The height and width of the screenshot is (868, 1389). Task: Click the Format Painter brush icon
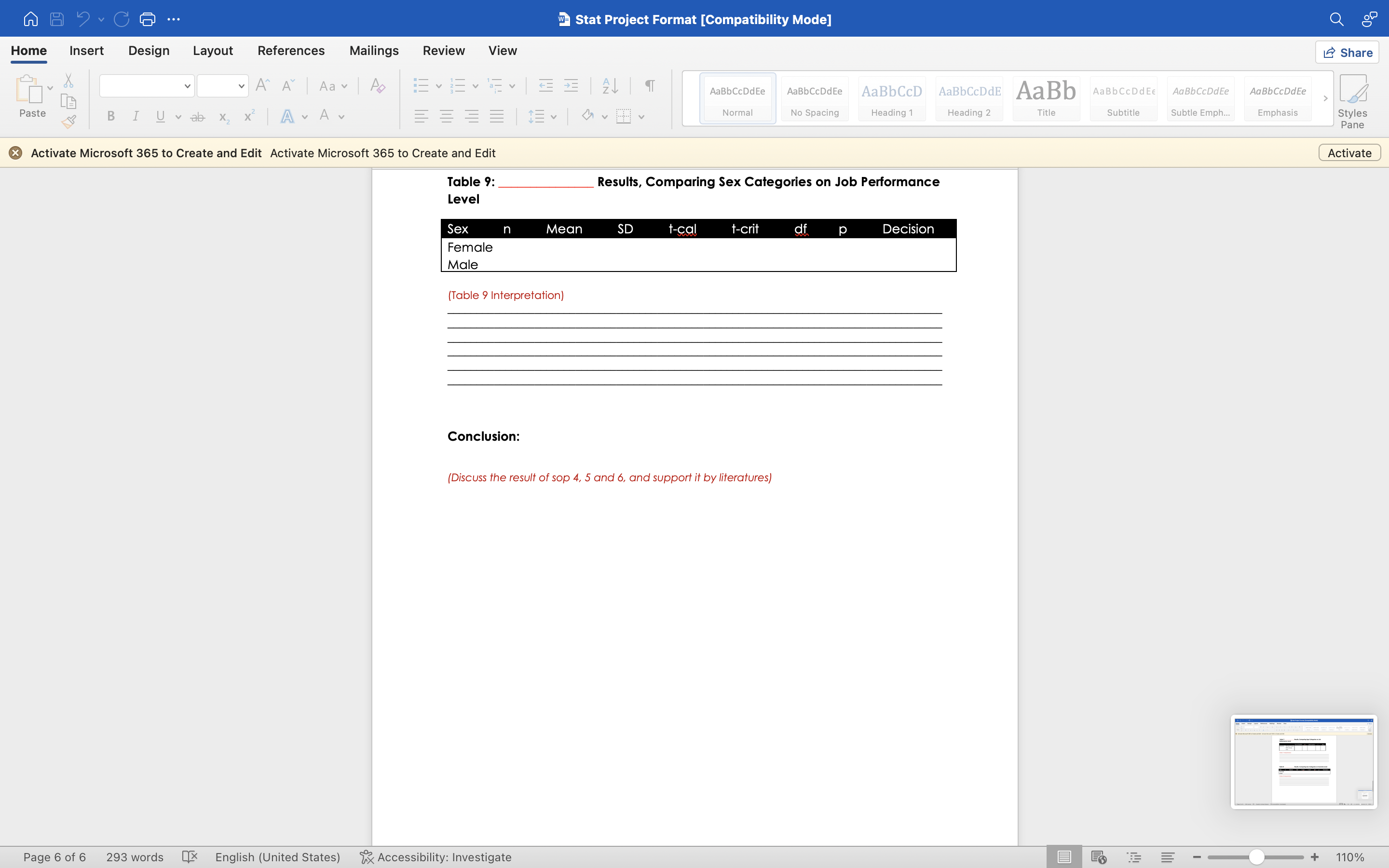[x=69, y=122]
